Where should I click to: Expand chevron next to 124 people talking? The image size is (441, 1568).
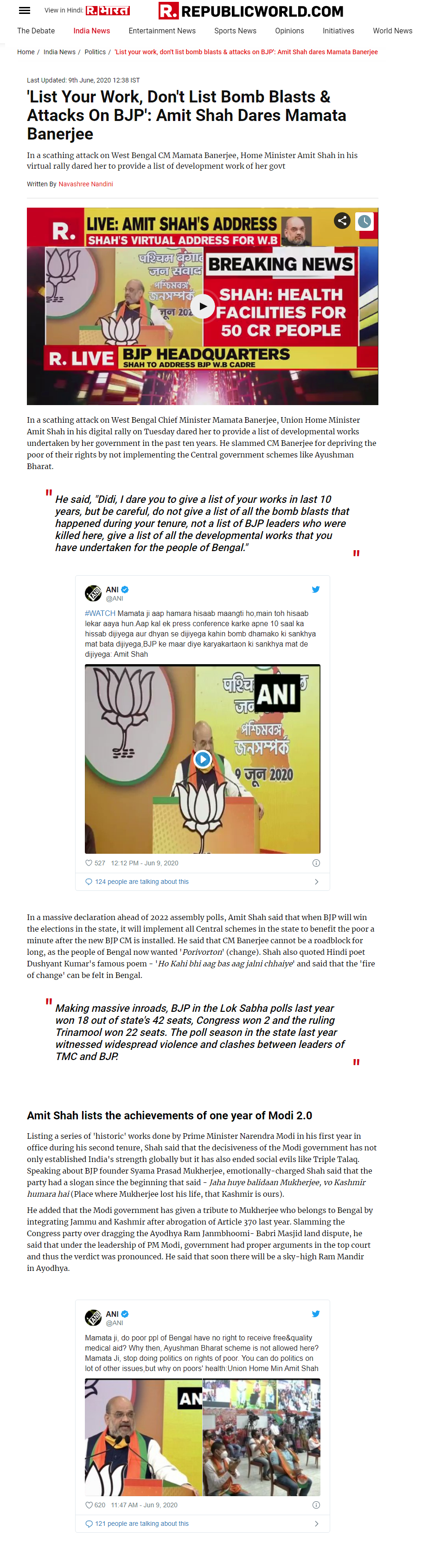(x=316, y=882)
